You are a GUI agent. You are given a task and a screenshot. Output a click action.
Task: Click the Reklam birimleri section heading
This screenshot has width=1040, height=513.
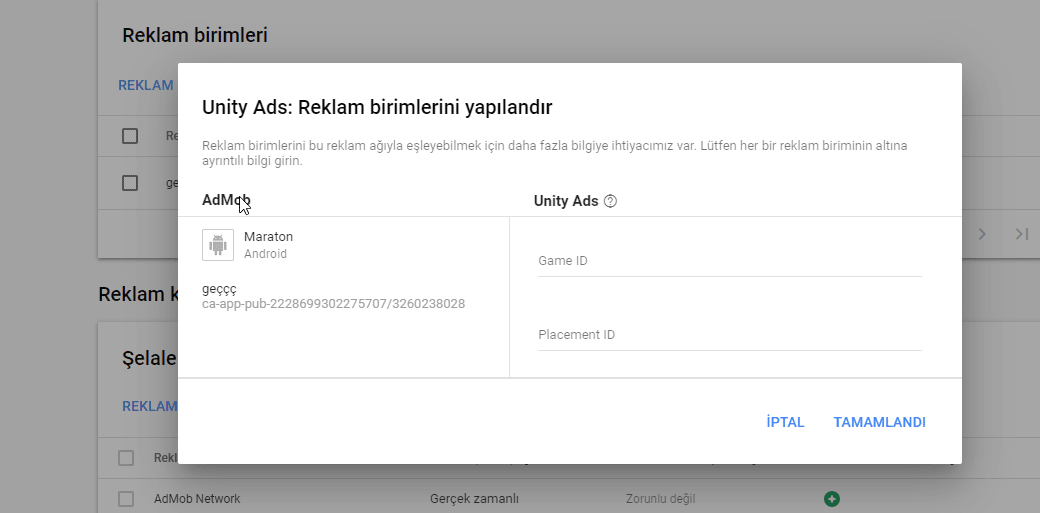pyautogui.click(x=195, y=35)
